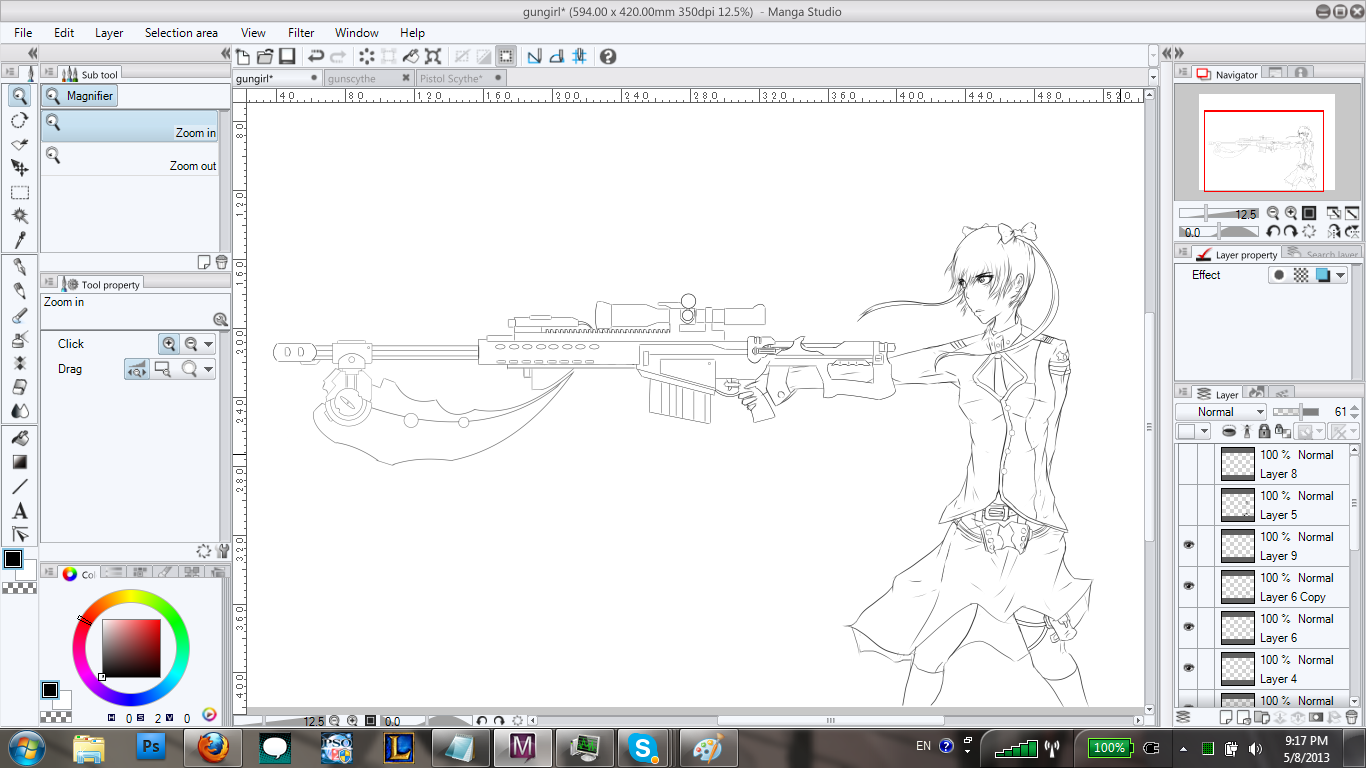
Task: Select the Zoom out sub tool
Action: [130, 159]
